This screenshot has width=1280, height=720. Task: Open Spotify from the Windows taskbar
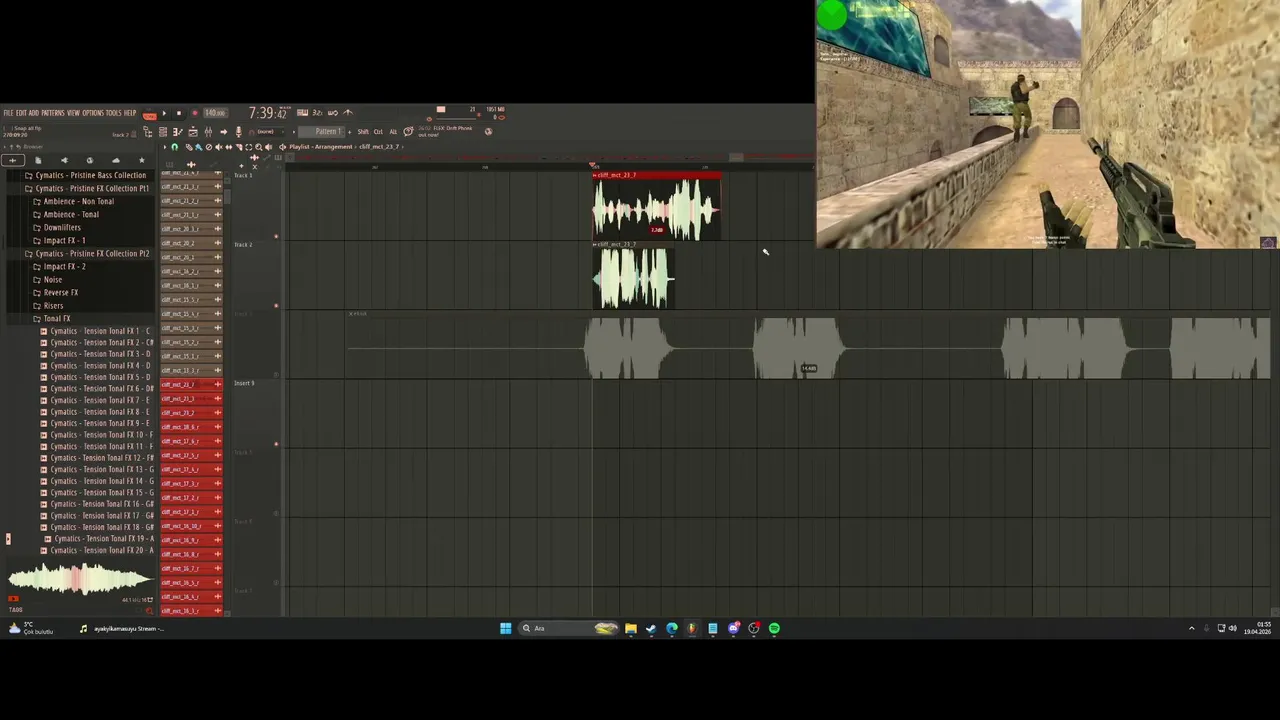774,628
